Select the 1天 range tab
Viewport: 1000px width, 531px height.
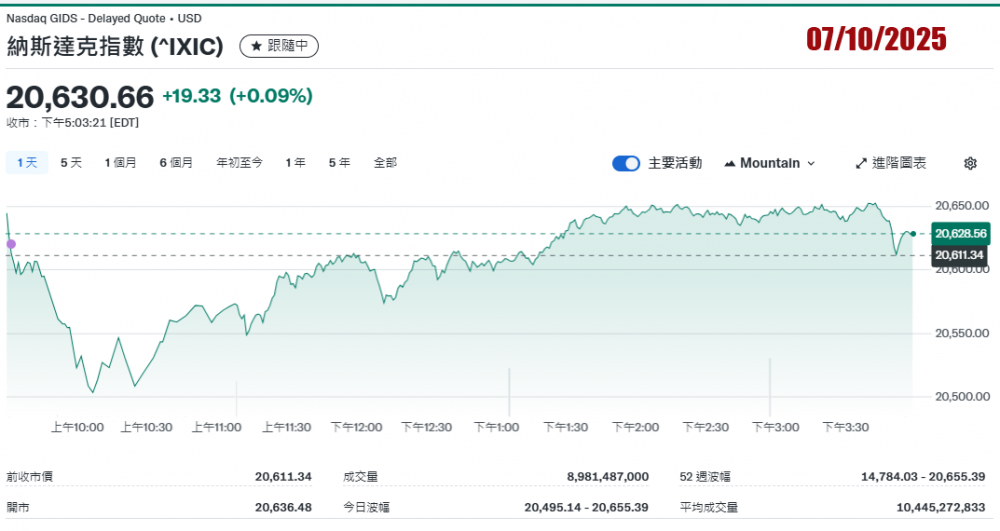(x=27, y=162)
